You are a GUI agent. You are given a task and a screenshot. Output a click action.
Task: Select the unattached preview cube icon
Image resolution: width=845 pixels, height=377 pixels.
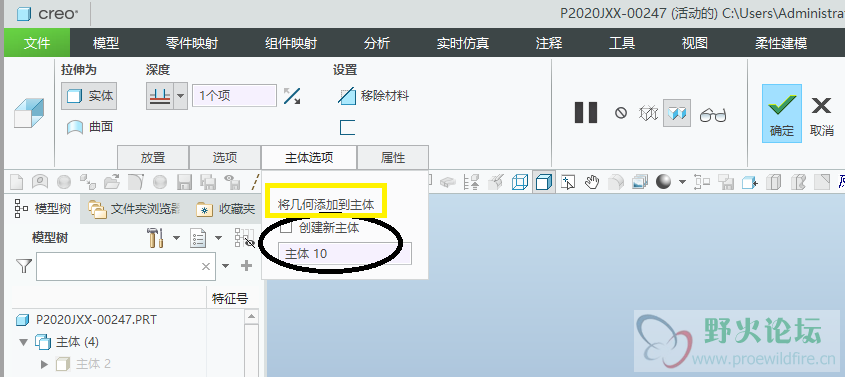pyautogui.click(x=648, y=113)
